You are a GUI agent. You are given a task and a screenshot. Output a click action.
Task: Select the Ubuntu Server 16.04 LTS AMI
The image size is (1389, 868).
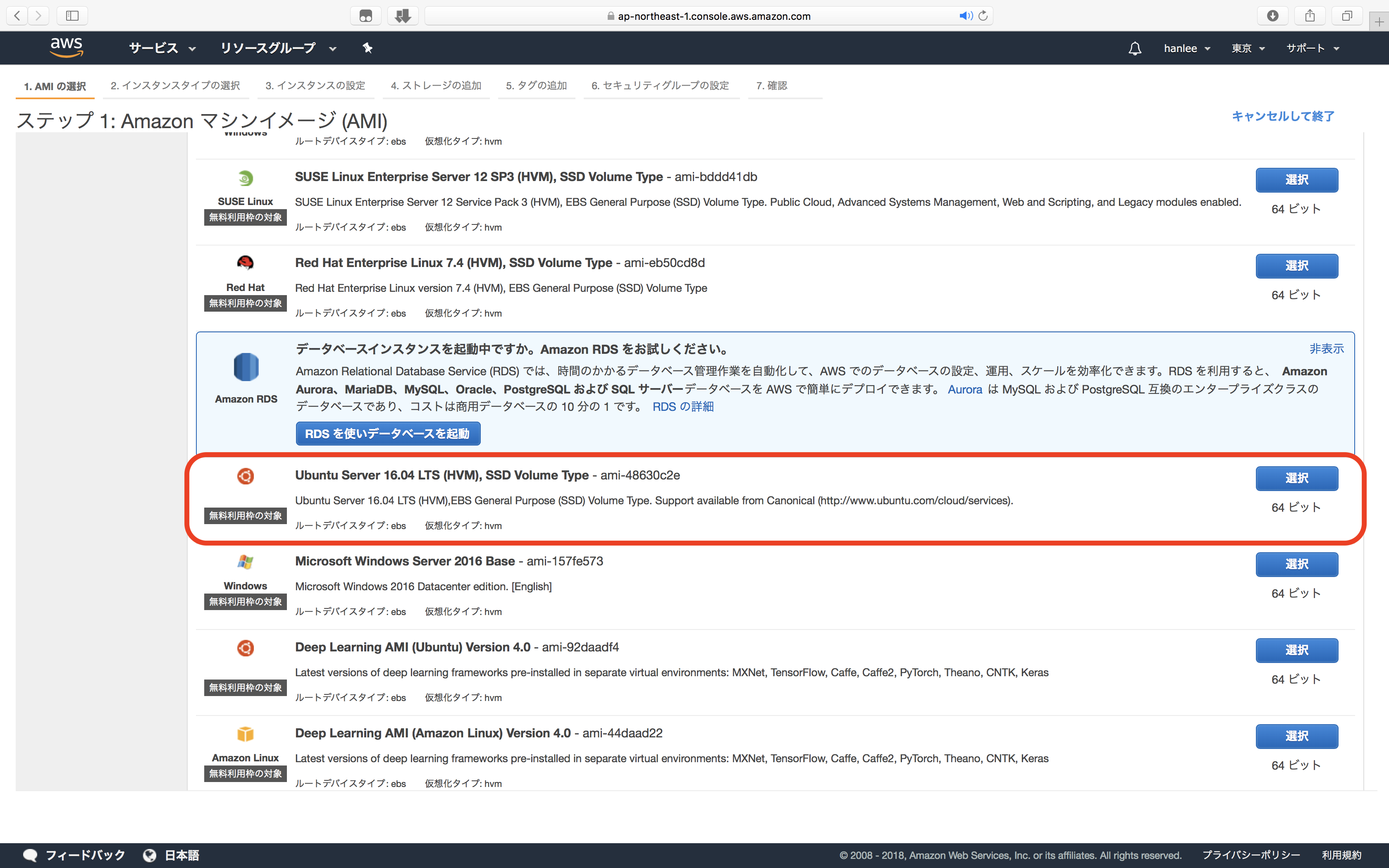pyautogui.click(x=1296, y=478)
